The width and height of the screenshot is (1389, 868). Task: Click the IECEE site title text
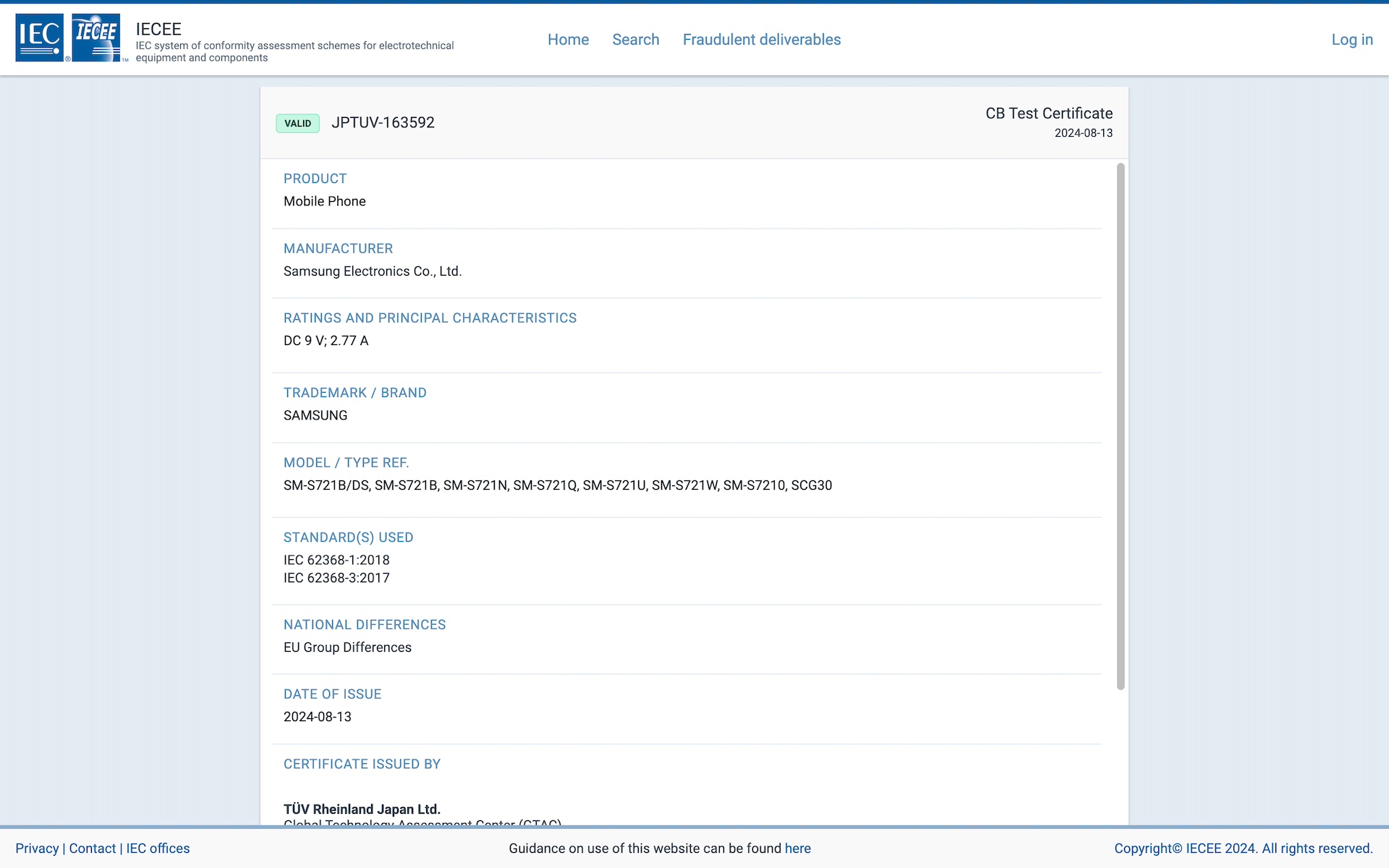[x=158, y=29]
